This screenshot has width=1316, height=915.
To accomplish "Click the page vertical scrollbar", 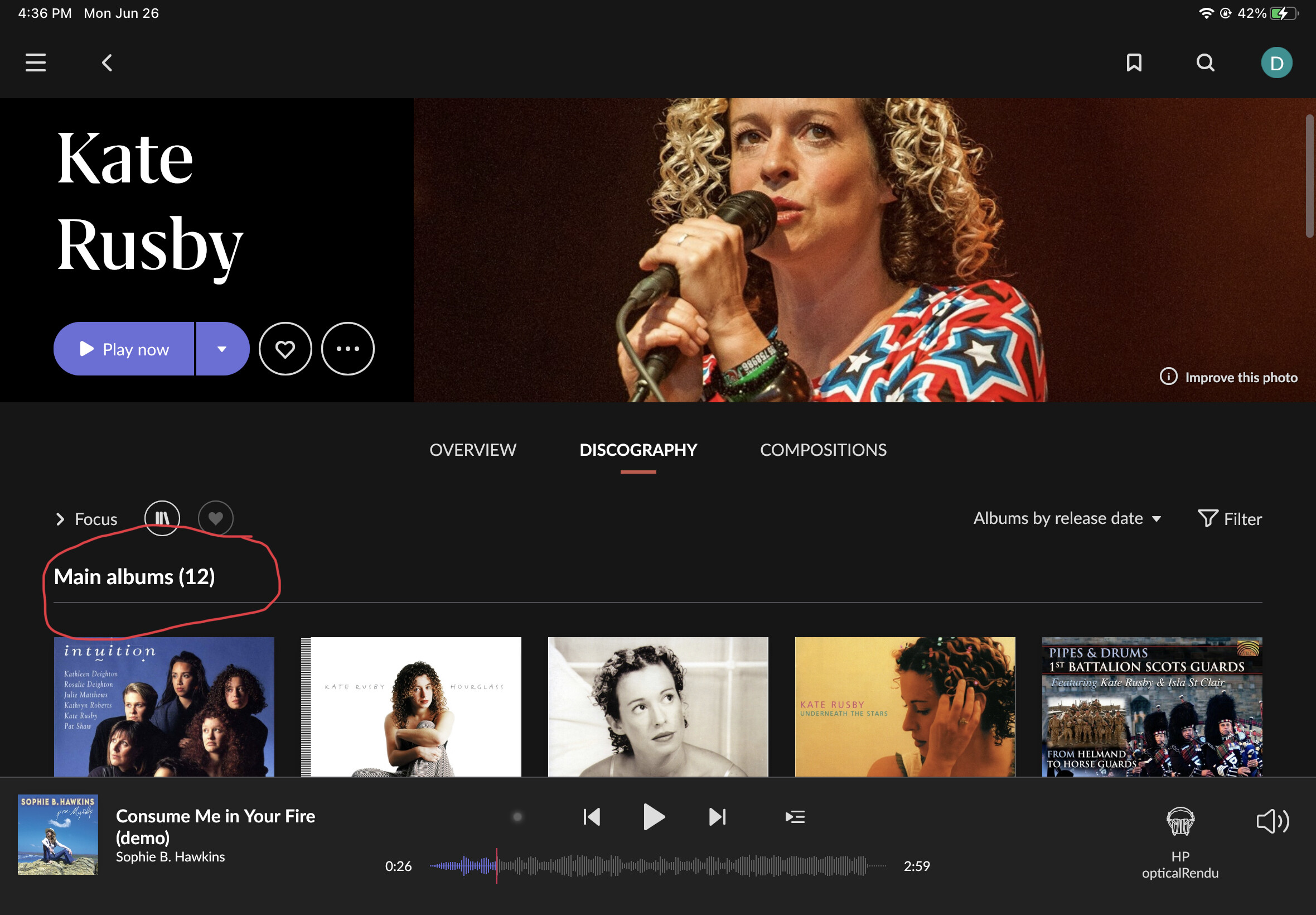I will [x=1309, y=175].
